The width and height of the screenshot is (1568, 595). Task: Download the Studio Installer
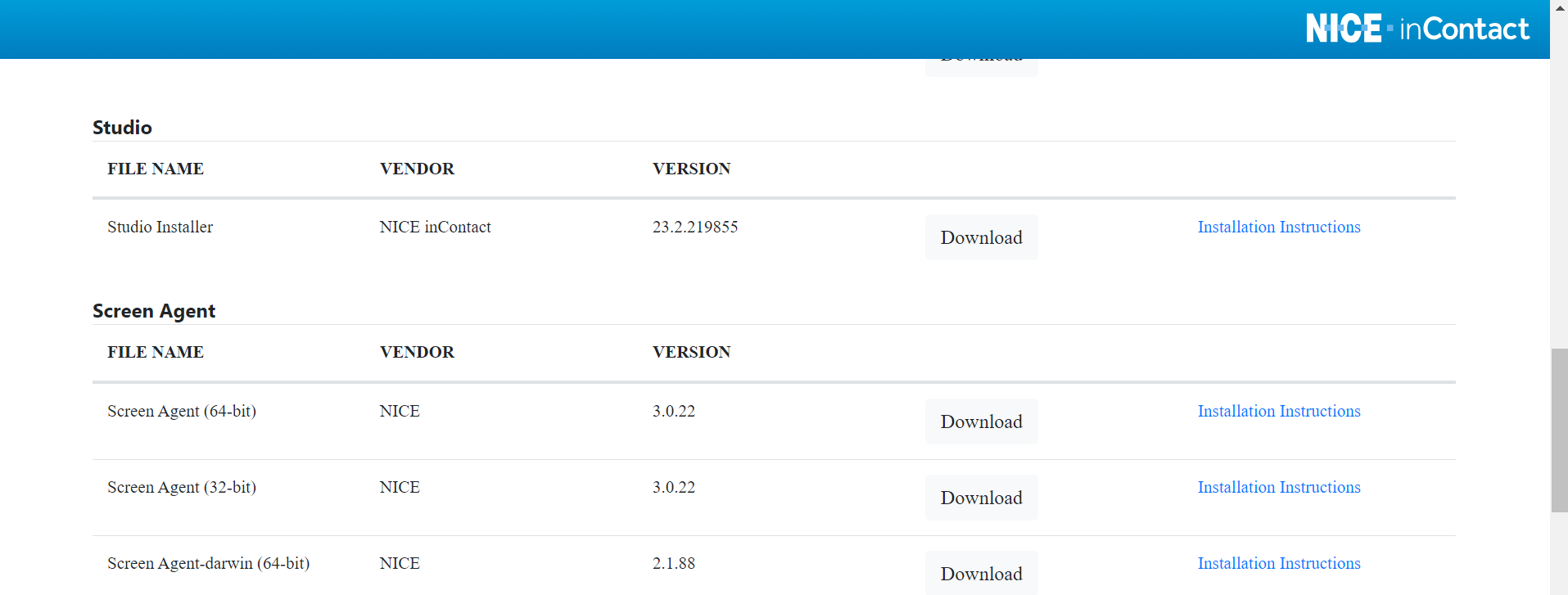981,237
